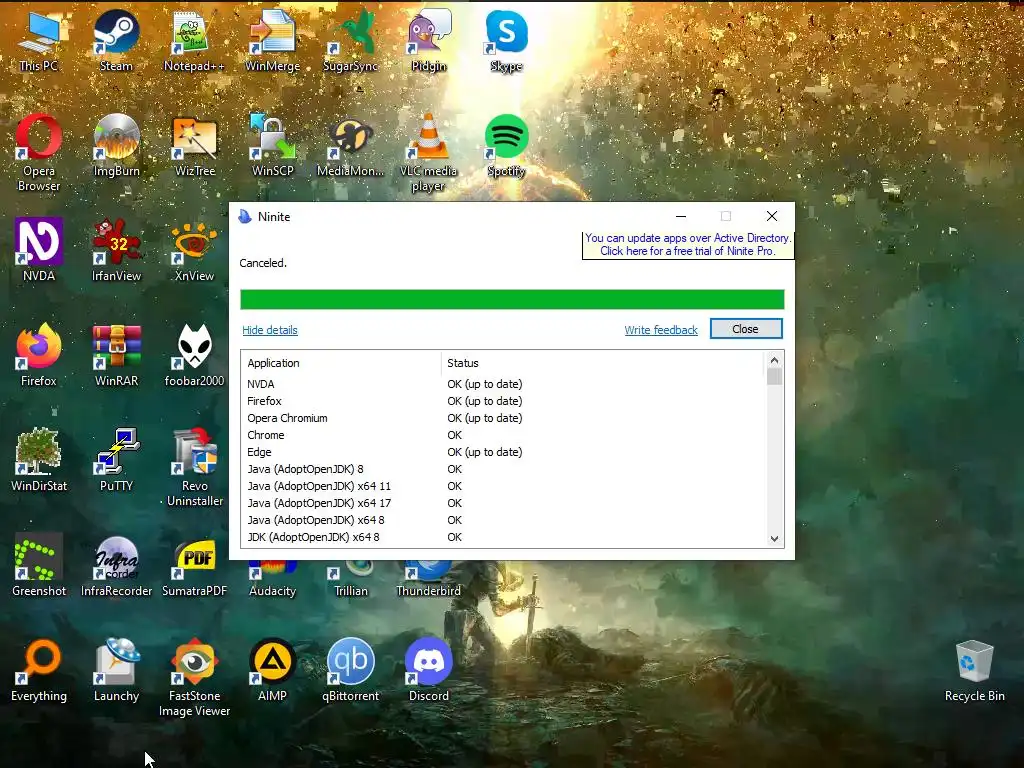Click the Revo Uninstaller icon
This screenshot has height=768, width=1024.
(x=195, y=468)
